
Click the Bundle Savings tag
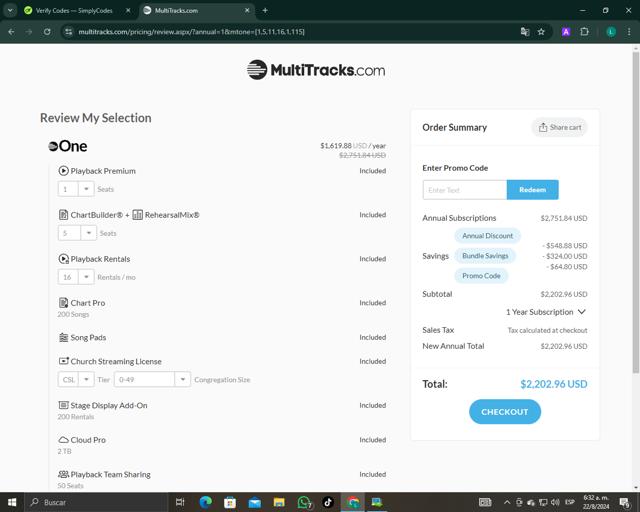pyautogui.click(x=485, y=256)
